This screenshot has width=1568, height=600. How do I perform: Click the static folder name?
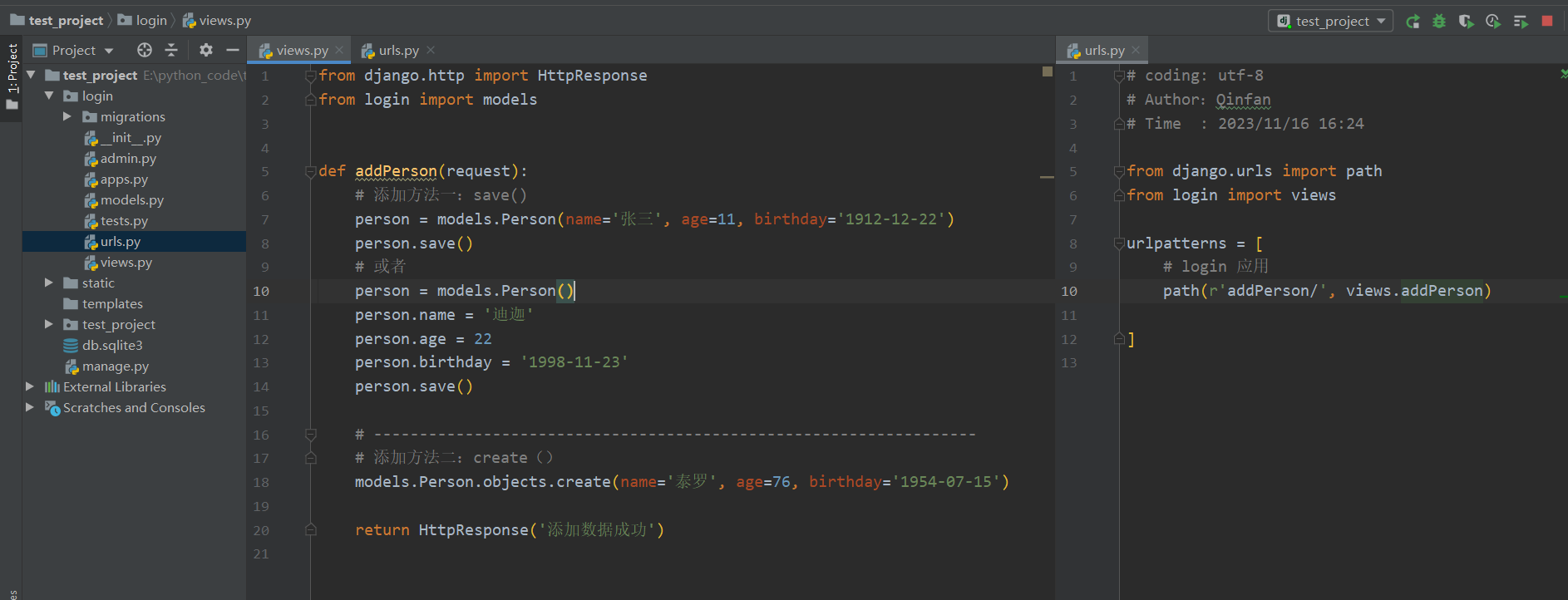pos(98,283)
